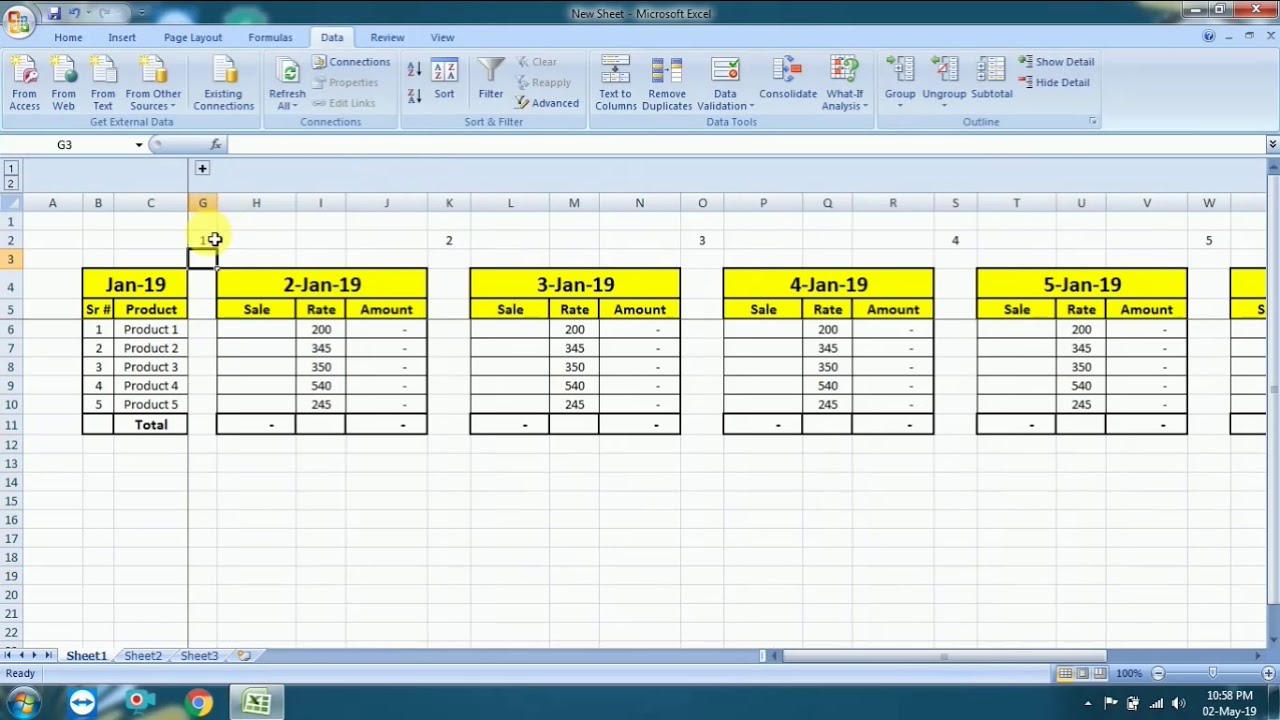Click the Office button
This screenshot has width=1280, height=720.
coord(18,20)
